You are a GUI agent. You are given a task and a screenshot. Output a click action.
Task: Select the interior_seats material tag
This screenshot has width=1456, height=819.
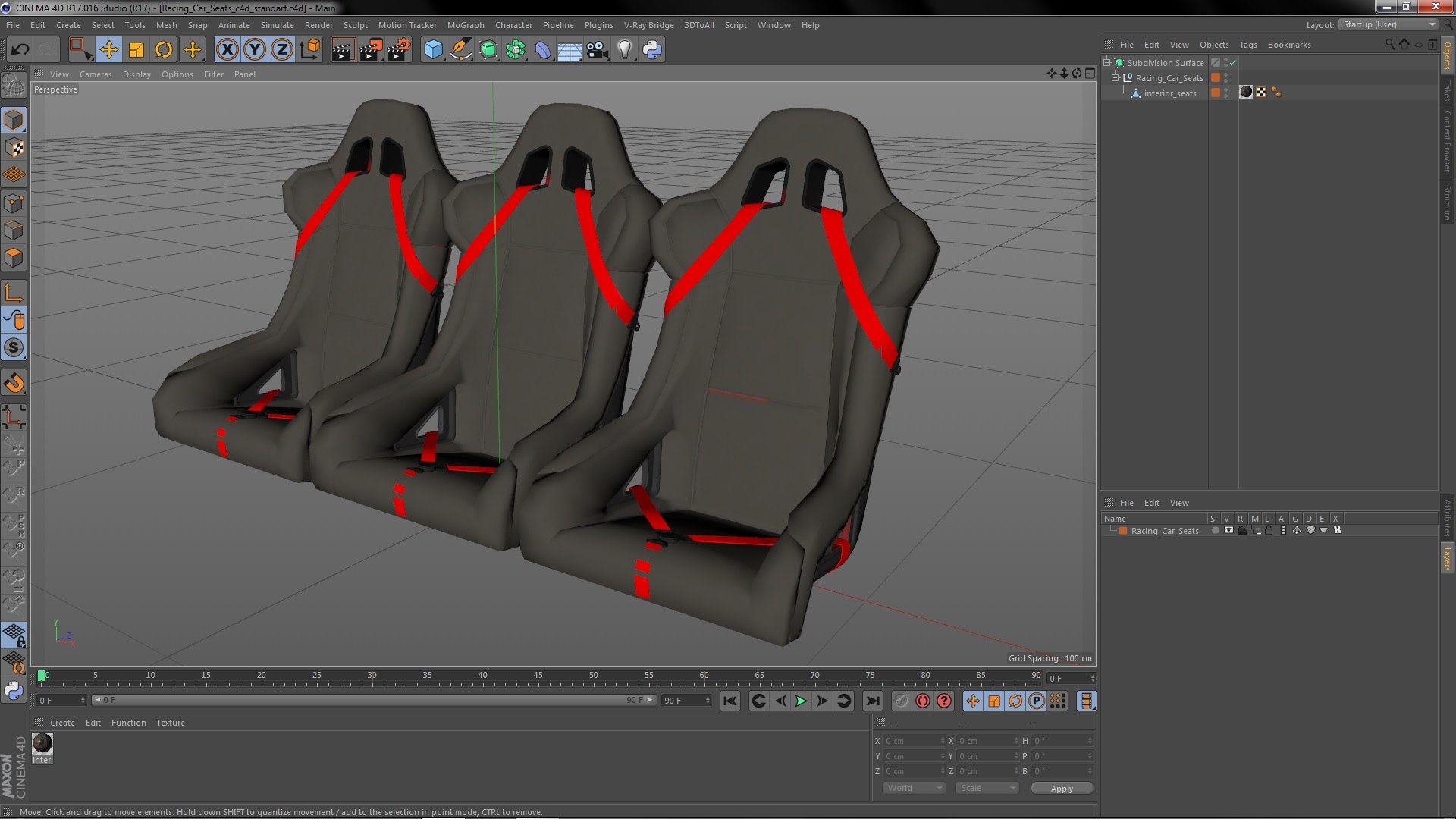pyautogui.click(x=1246, y=93)
